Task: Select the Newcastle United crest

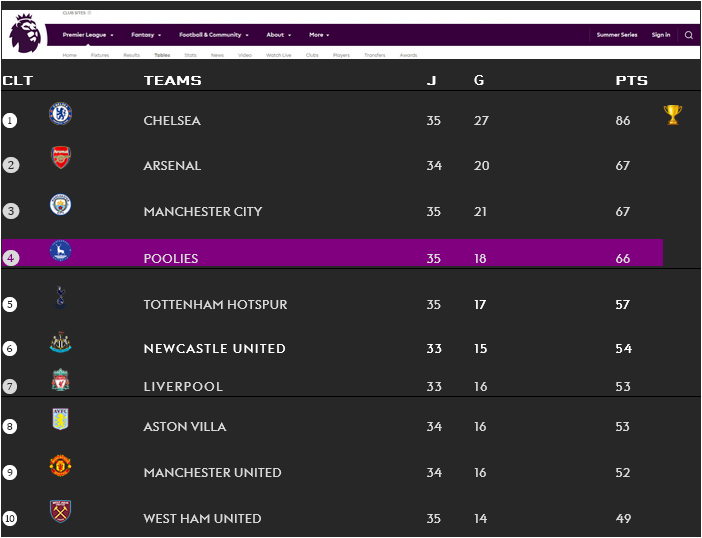Action: (60, 342)
